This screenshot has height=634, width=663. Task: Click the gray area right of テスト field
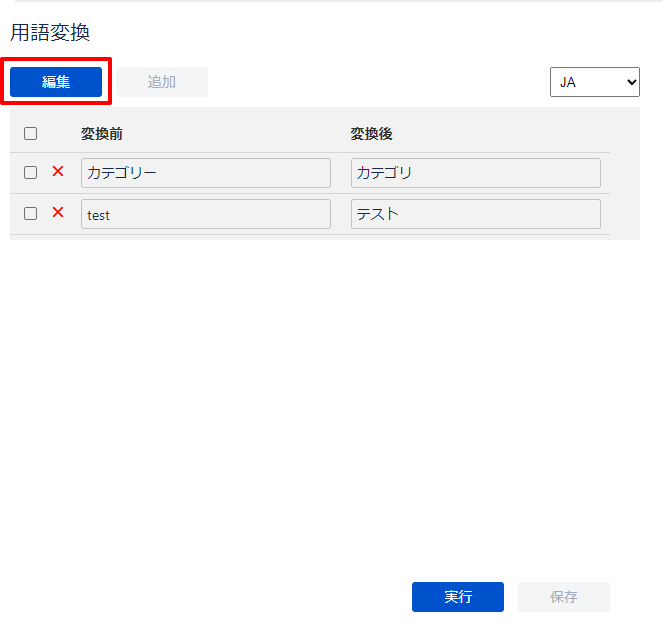coord(622,214)
